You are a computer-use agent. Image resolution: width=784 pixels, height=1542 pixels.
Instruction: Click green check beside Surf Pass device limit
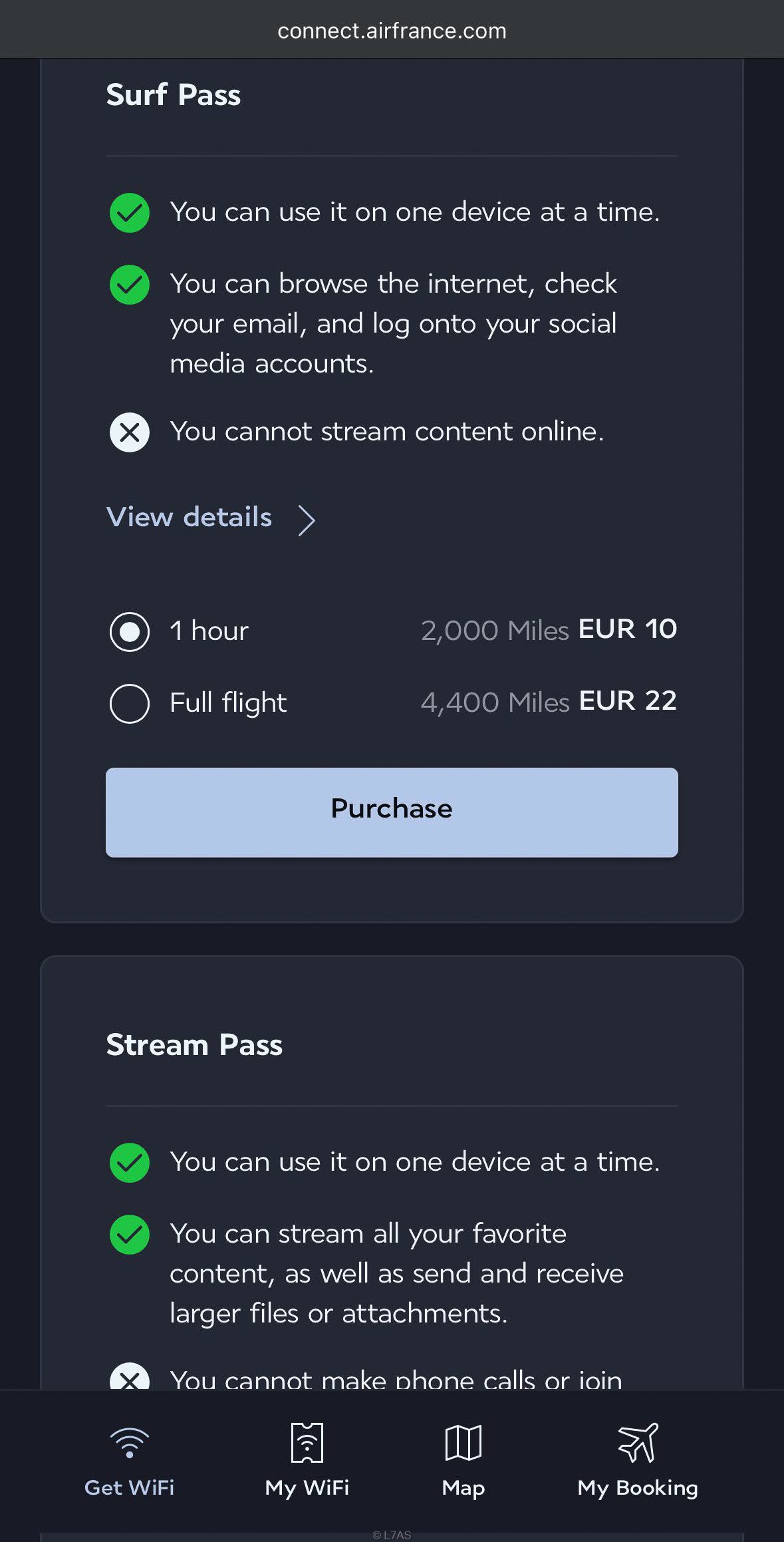click(x=130, y=213)
